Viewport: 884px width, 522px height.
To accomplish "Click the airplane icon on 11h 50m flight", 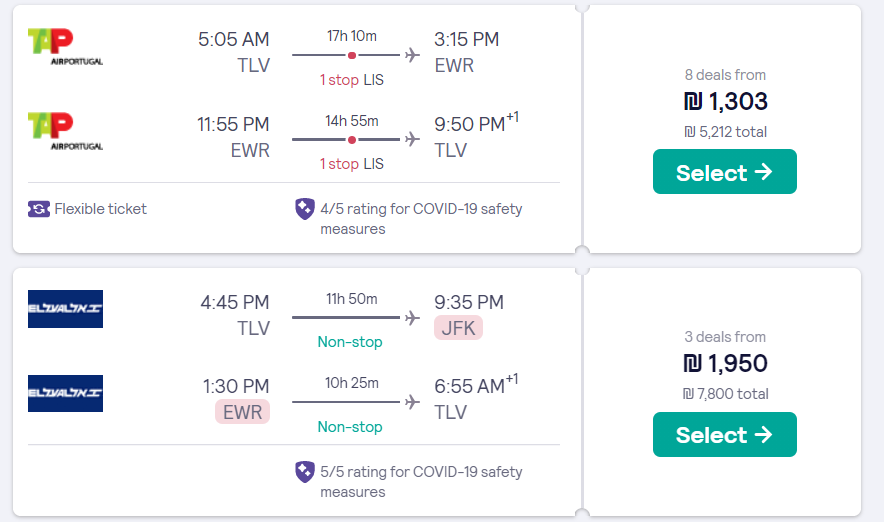I will pyautogui.click(x=411, y=318).
